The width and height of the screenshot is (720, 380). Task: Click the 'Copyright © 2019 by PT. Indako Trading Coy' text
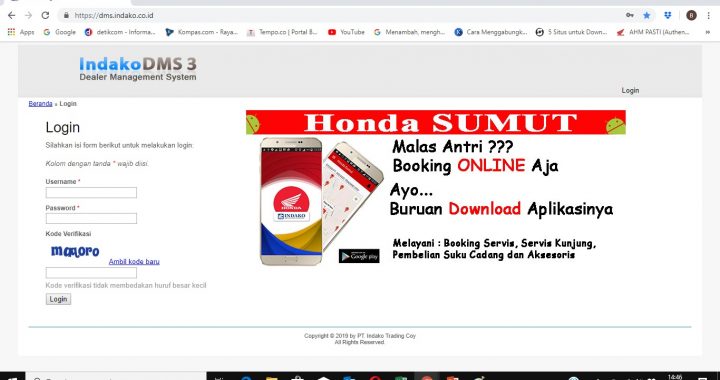tap(360, 336)
